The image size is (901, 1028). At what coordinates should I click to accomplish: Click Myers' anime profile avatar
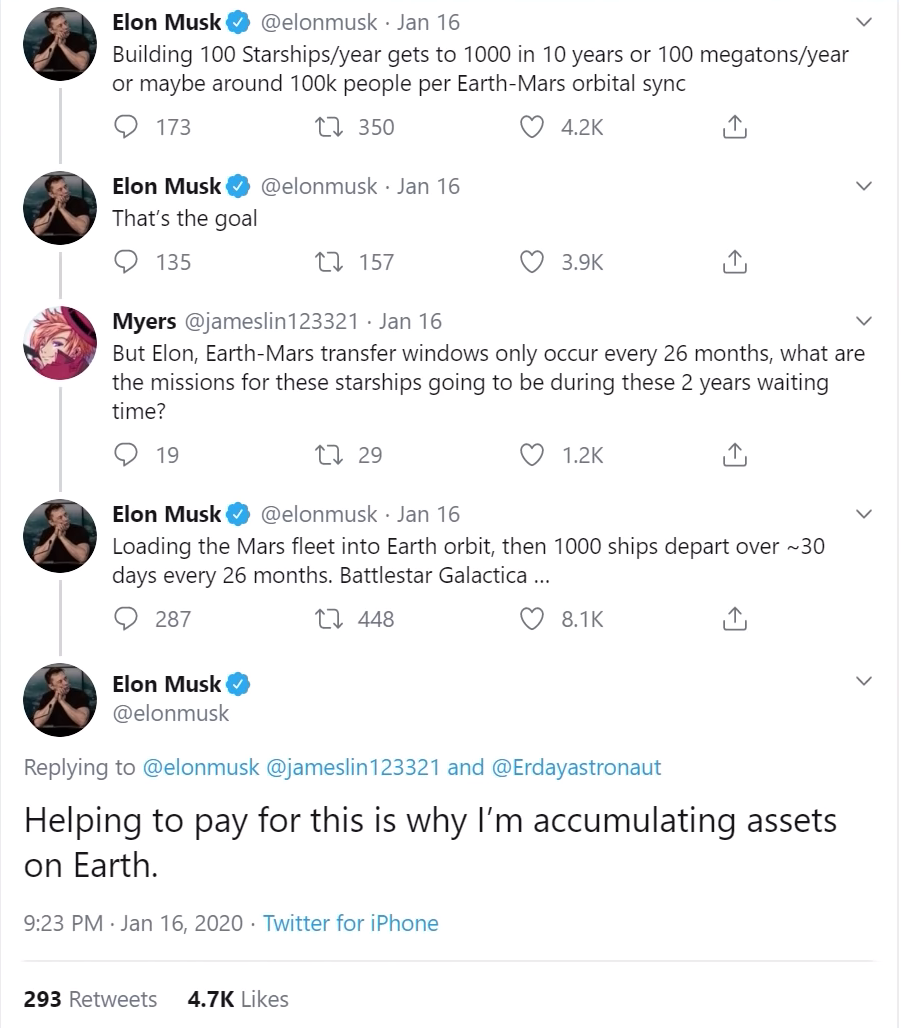pos(60,343)
